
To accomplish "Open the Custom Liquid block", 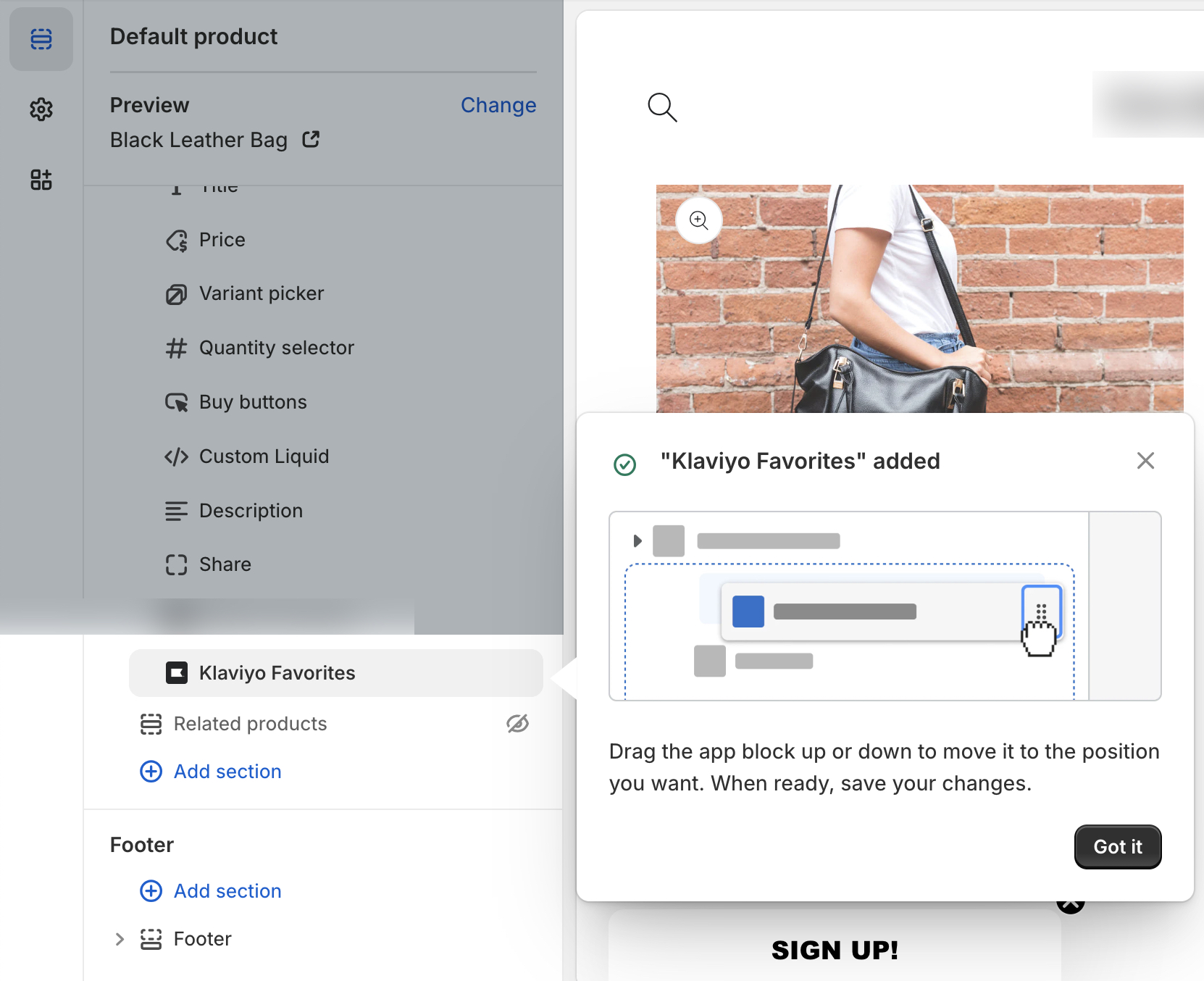I will [x=264, y=456].
